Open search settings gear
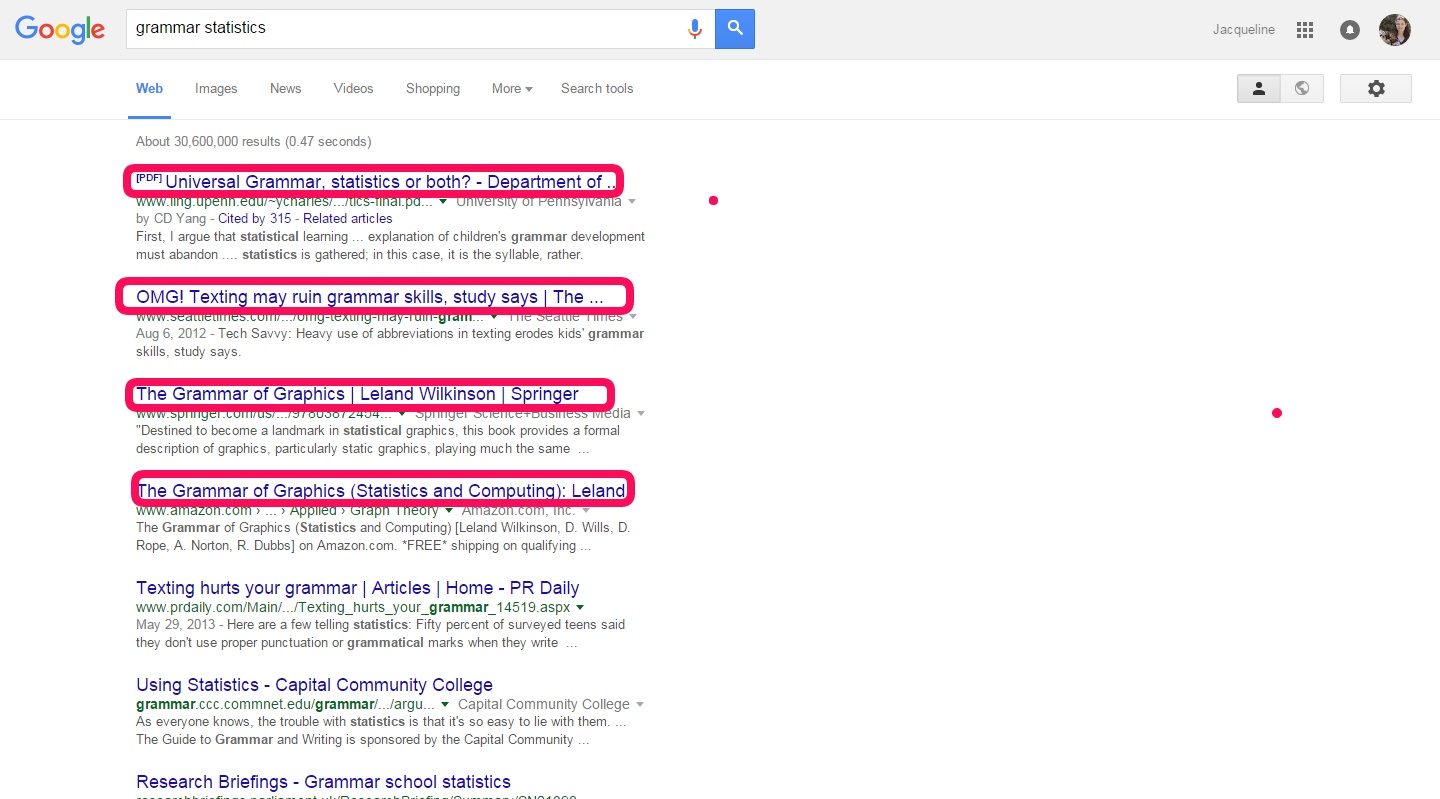This screenshot has height=799, width=1440. pyautogui.click(x=1376, y=89)
